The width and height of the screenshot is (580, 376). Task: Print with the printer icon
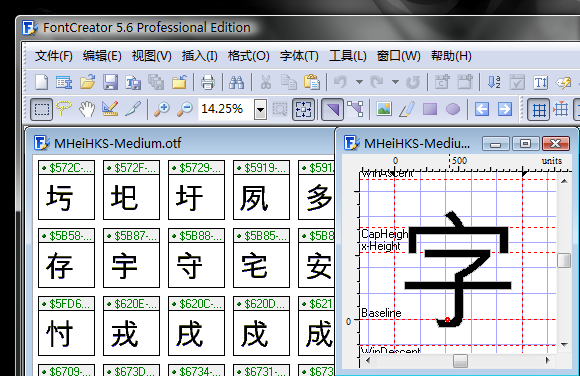click(x=208, y=82)
